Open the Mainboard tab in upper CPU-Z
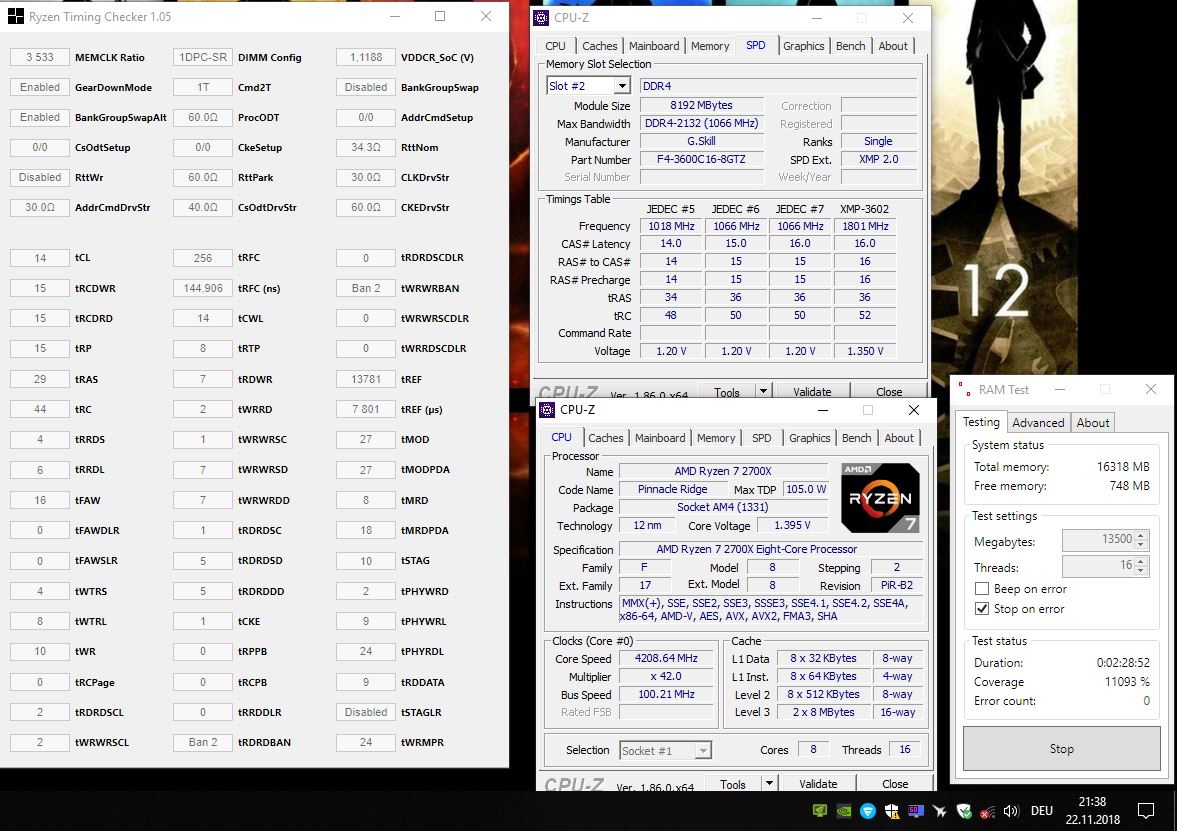 click(654, 46)
